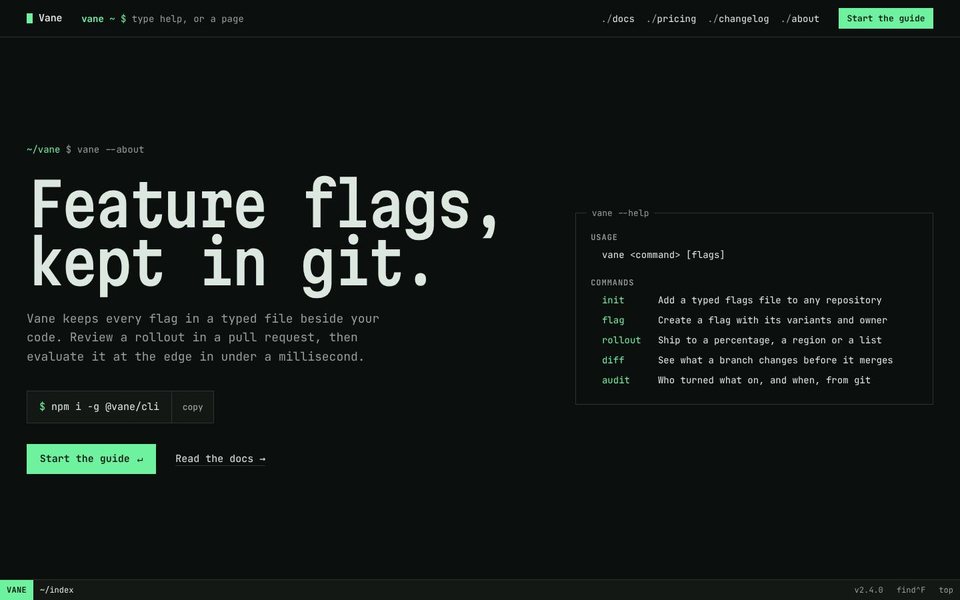
Task: Click the '~/vane $ vane --about' prompt line
Action: 86,149
